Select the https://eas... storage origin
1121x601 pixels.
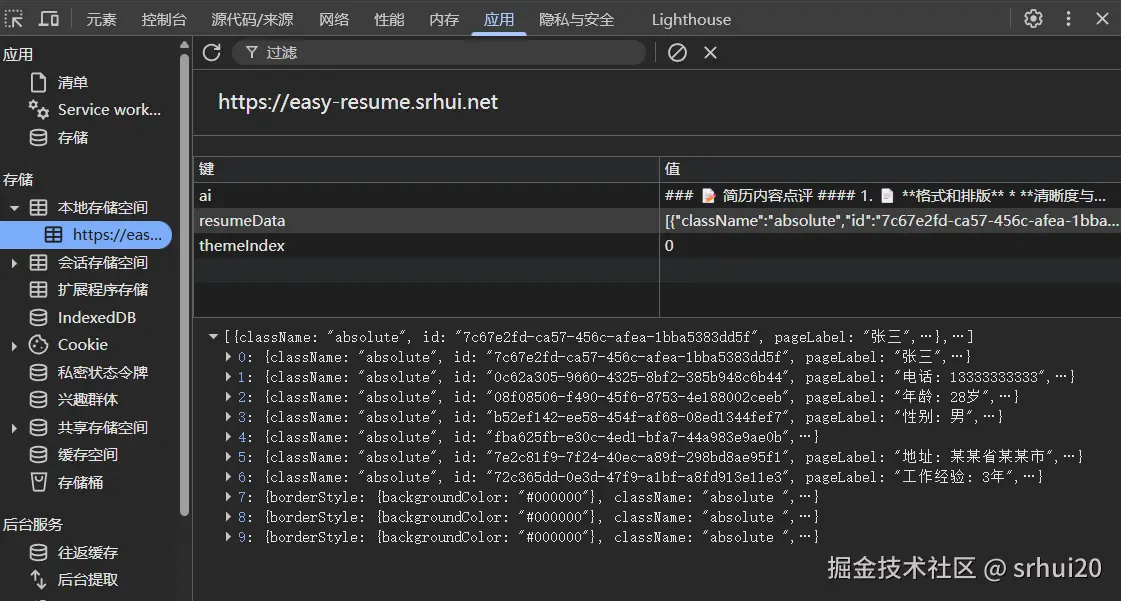point(87,234)
